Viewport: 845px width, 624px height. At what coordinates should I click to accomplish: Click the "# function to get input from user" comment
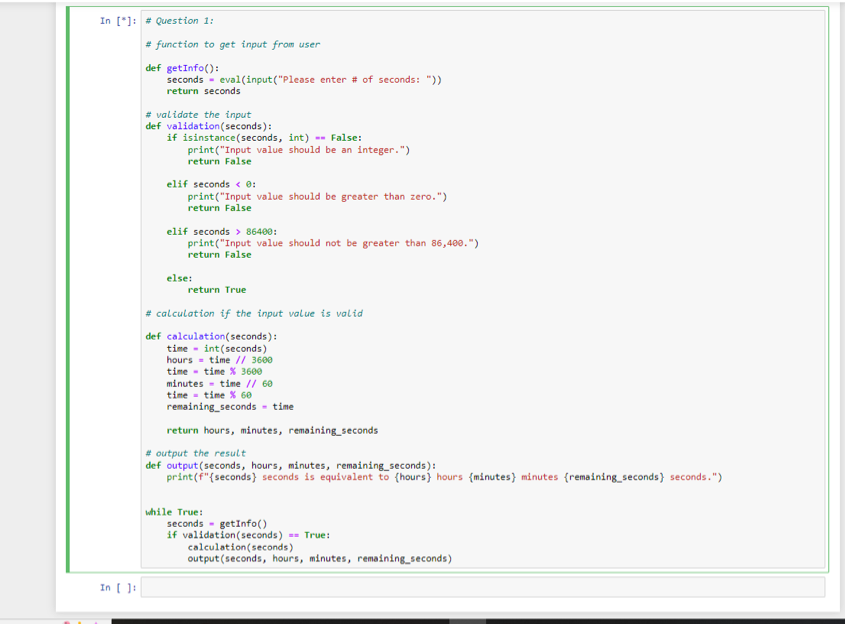click(x=232, y=44)
